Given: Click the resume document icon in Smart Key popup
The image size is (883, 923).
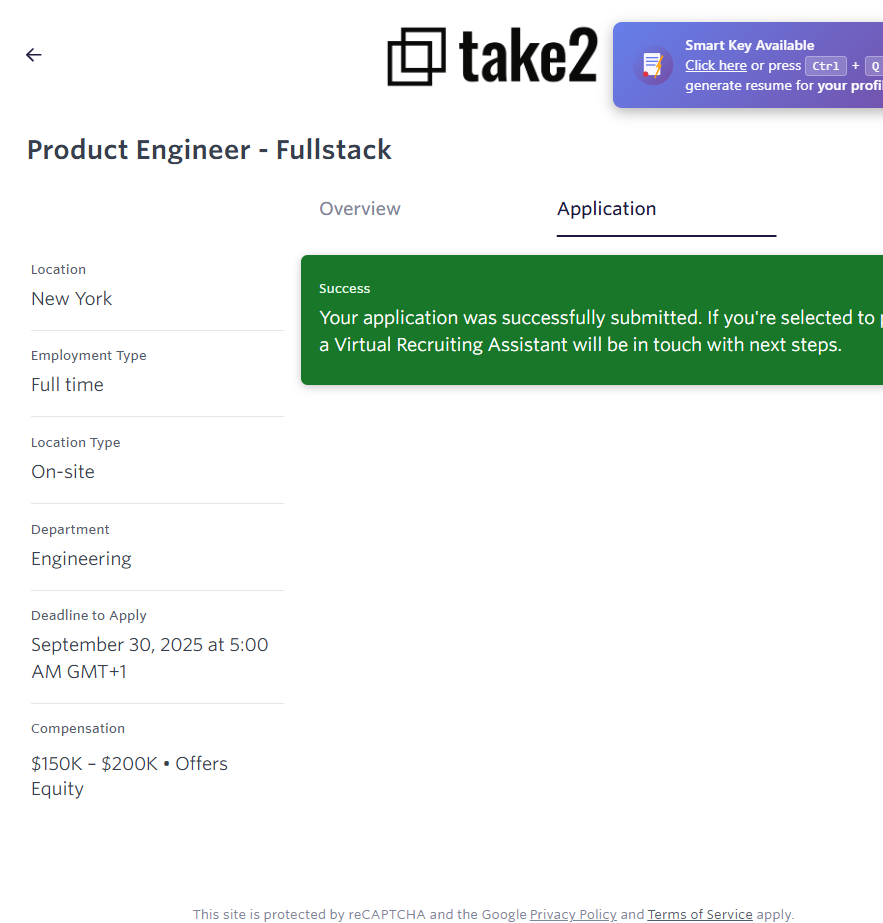Looking at the screenshot, I should pyautogui.click(x=652, y=64).
